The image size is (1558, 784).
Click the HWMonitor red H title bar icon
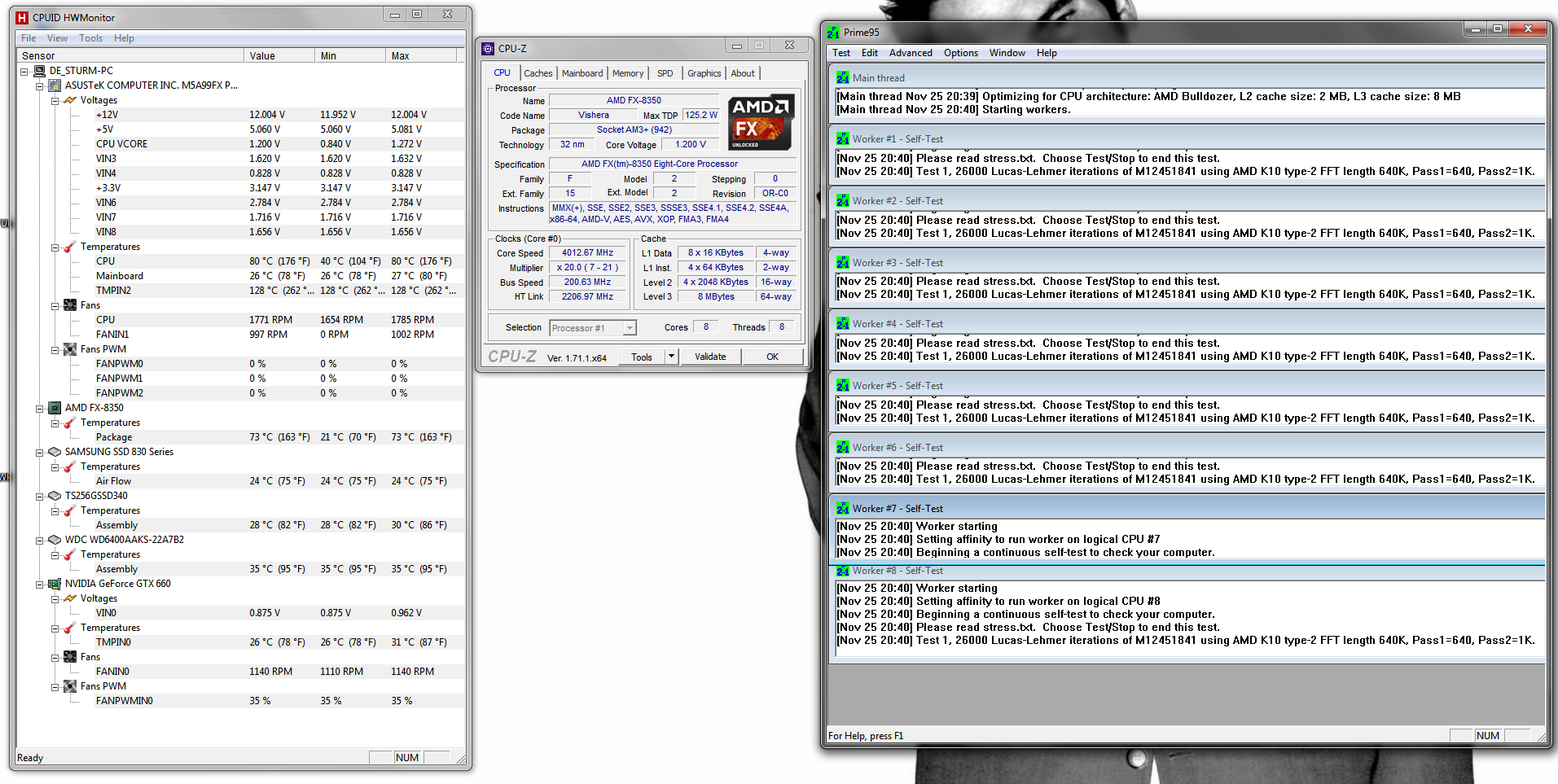click(22, 17)
